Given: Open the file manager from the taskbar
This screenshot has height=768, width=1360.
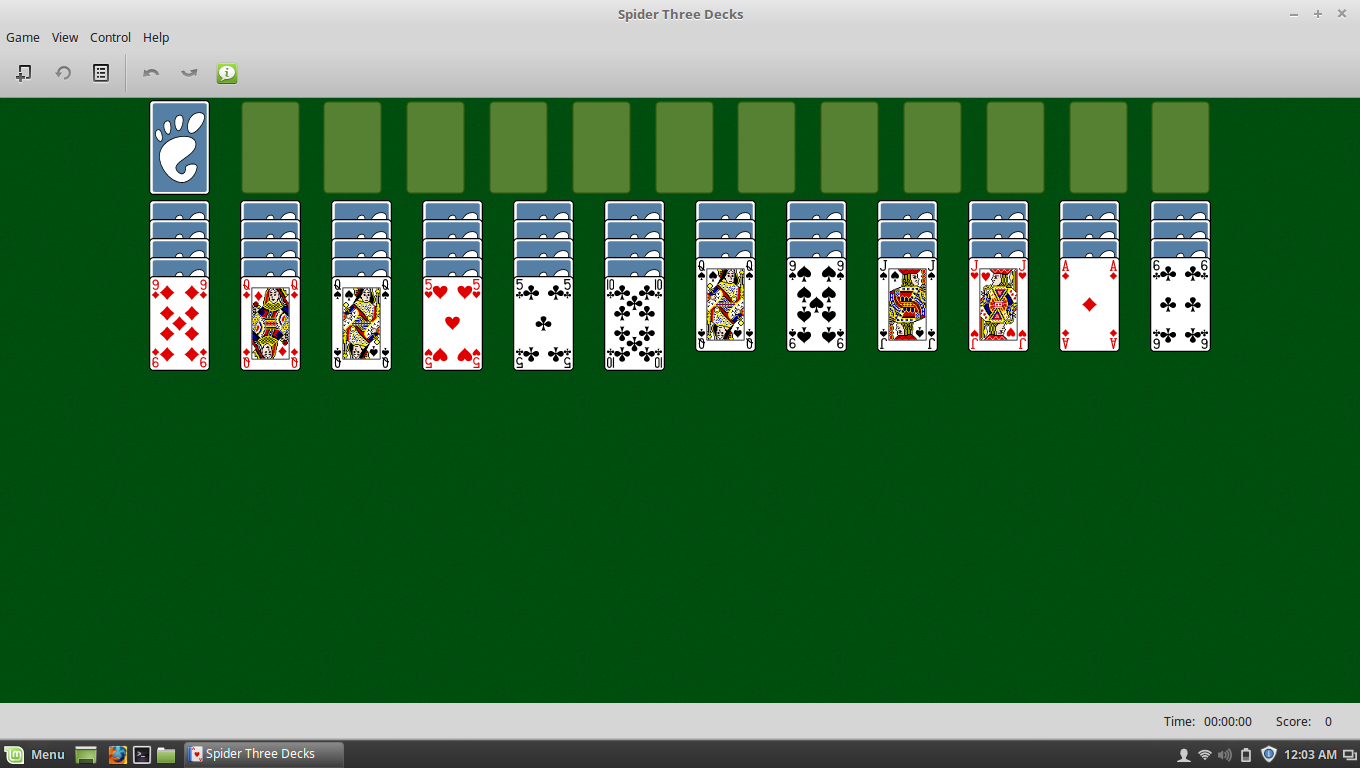Looking at the screenshot, I should click(x=166, y=753).
